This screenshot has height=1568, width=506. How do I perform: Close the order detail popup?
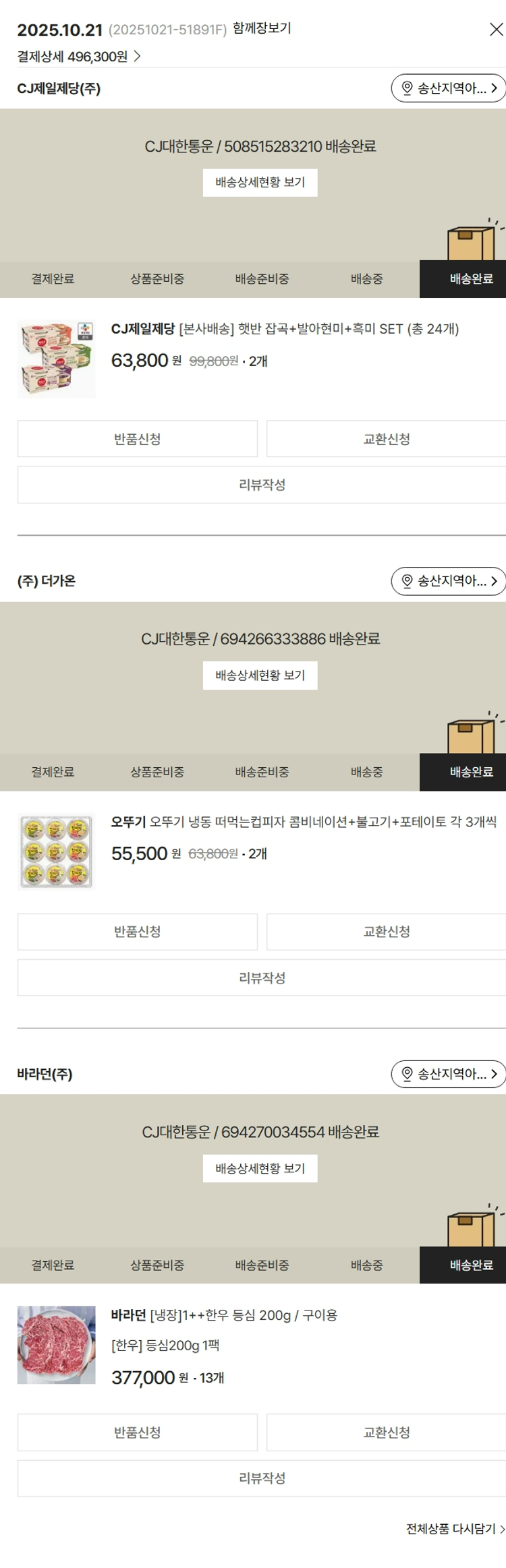pos(496,29)
